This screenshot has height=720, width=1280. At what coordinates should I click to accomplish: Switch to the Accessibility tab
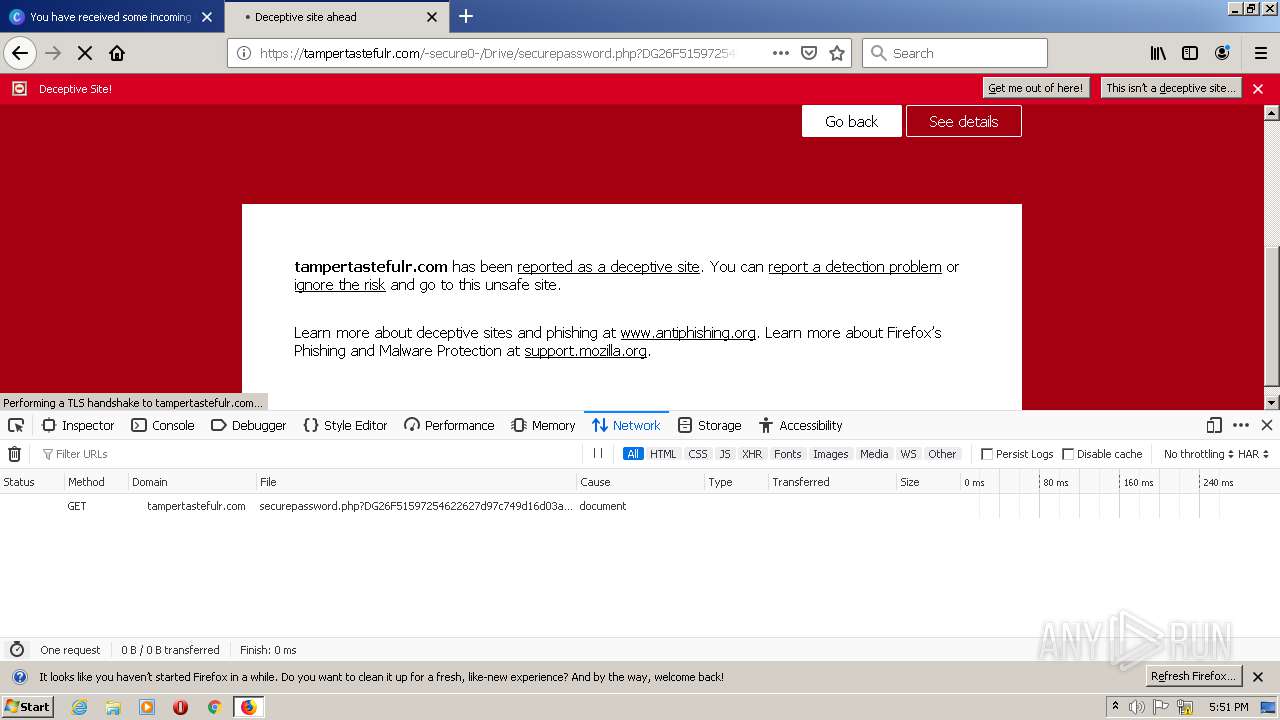click(801, 425)
